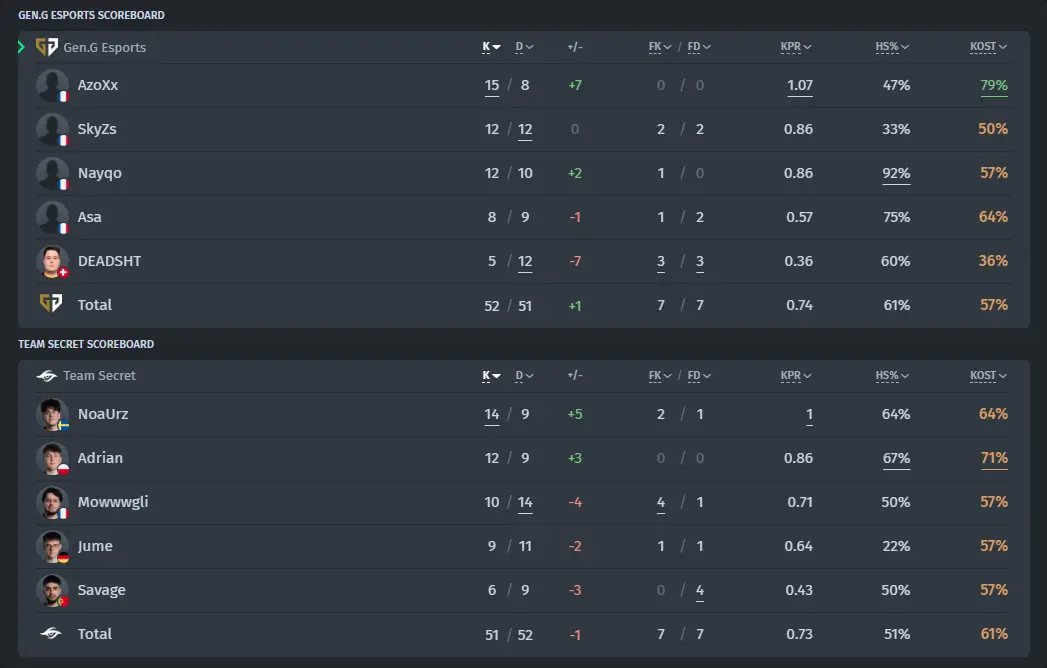Click AzoXx's placeholder avatar

52,86
